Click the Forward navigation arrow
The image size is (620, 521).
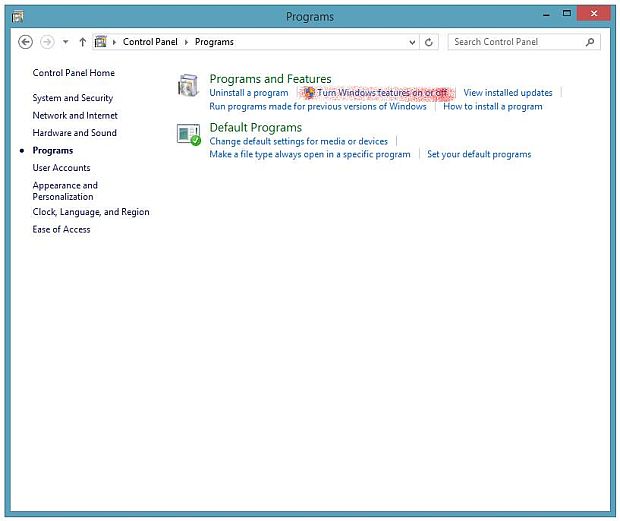coord(47,42)
